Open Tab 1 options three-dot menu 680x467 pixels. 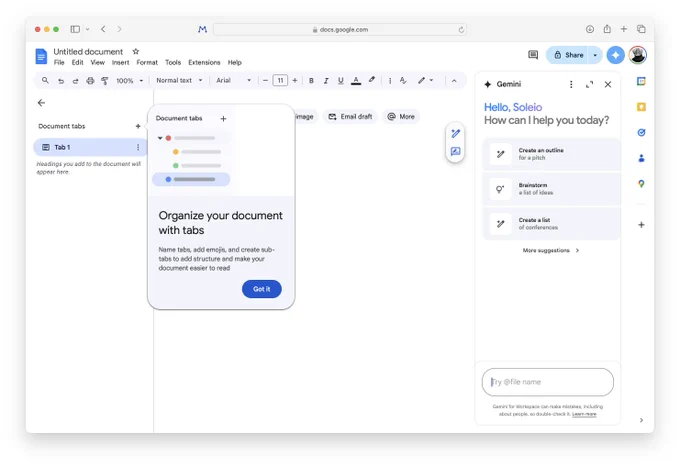(x=138, y=147)
